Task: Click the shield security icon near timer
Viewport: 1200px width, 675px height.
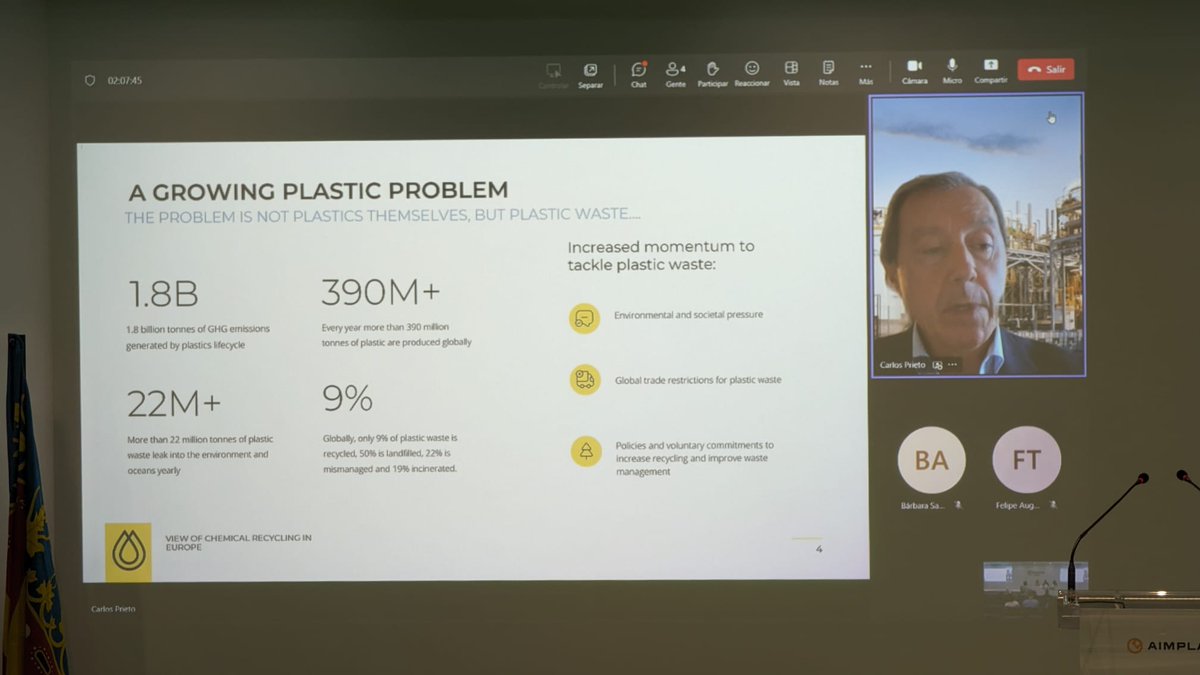Action: point(90,80)
